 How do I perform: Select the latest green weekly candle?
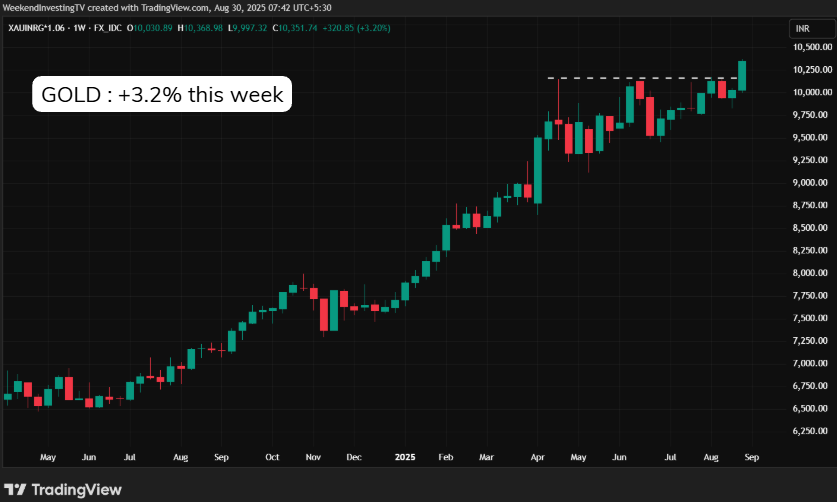coord(742,76)
